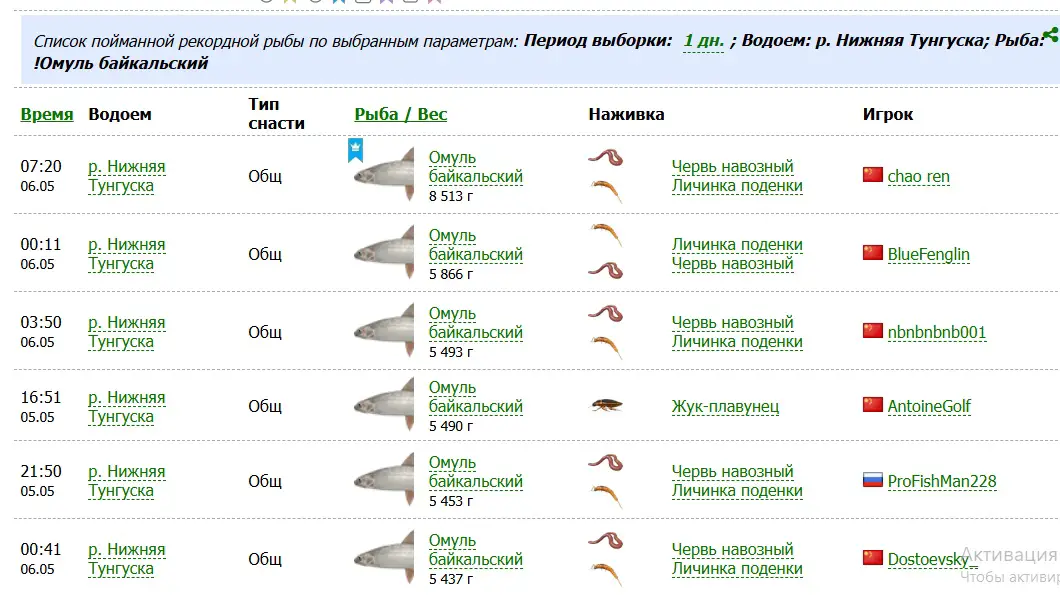Open player profile nbnbnbnb001
The image size is (1060, 595).
coord(937,333)
